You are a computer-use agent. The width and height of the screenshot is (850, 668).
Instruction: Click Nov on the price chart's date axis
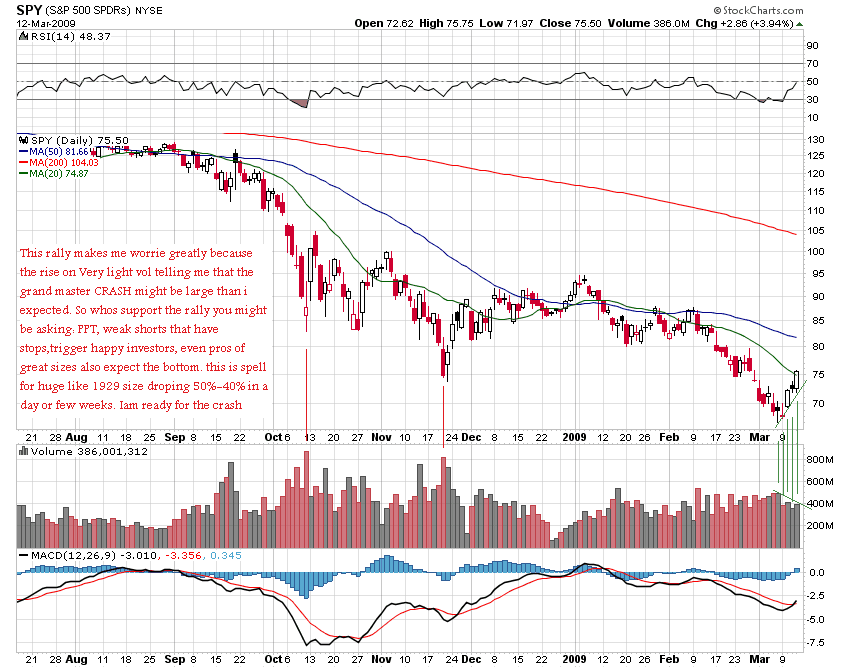point(382,437)
